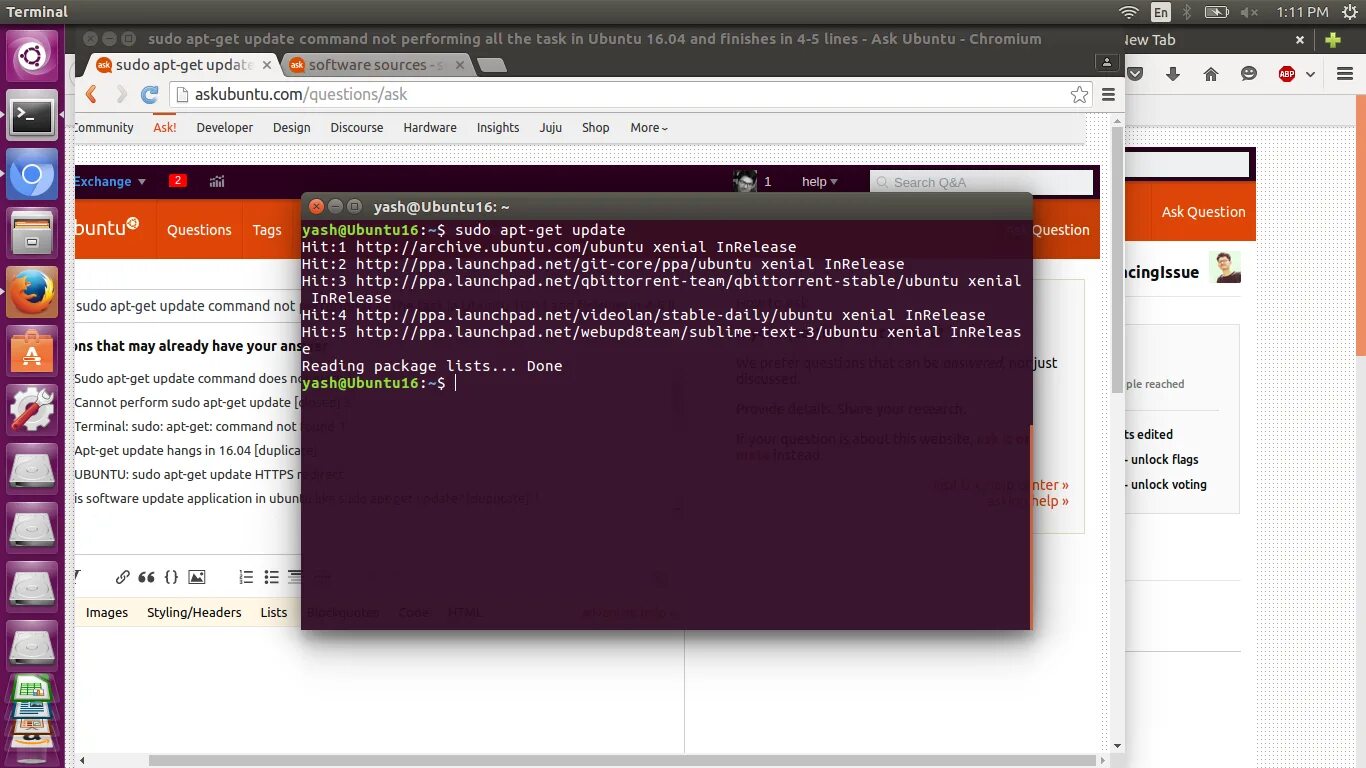Open the Ubuntu Dash from the launcher
Image resolution: width=1366 pixels, height=768 pixels.
(x=32, y=56)
